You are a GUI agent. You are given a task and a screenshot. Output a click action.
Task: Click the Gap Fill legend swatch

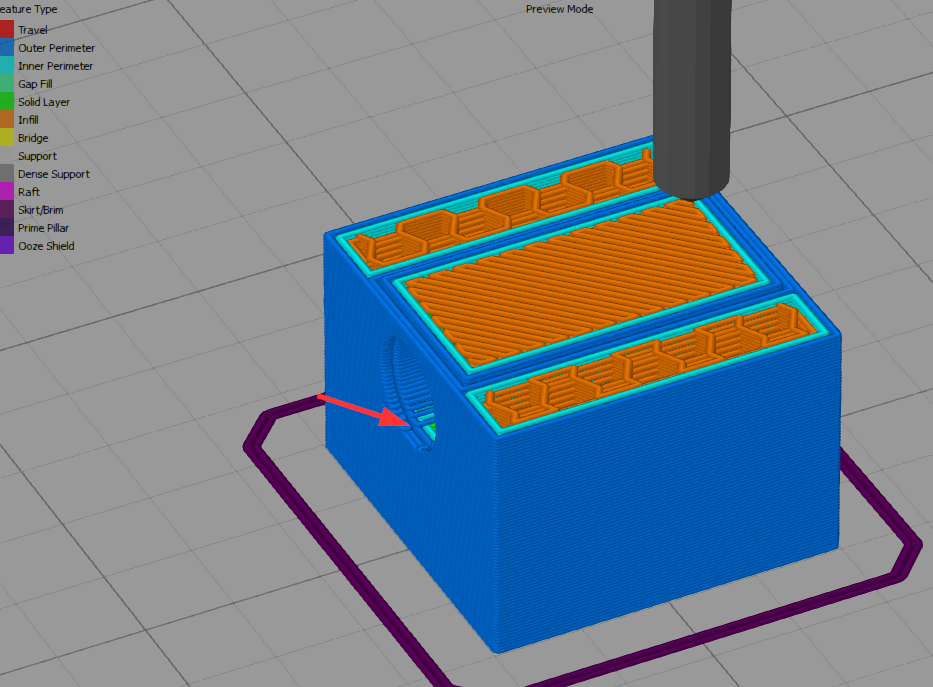[7, 83]
